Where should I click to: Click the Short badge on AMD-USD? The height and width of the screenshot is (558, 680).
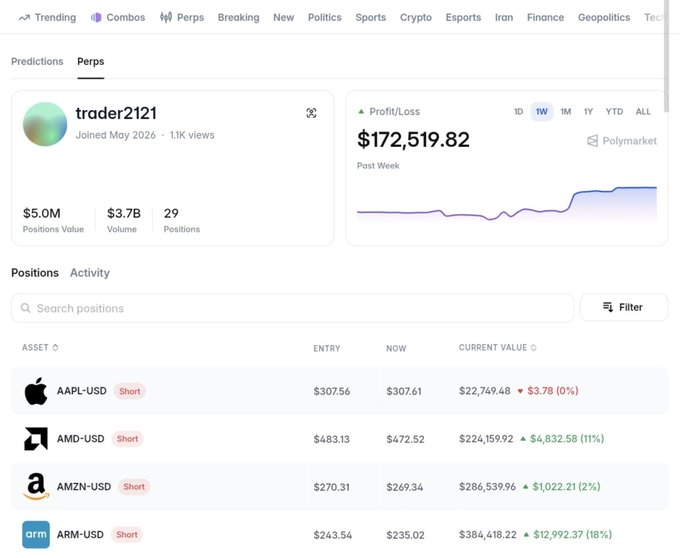[127, 439]
